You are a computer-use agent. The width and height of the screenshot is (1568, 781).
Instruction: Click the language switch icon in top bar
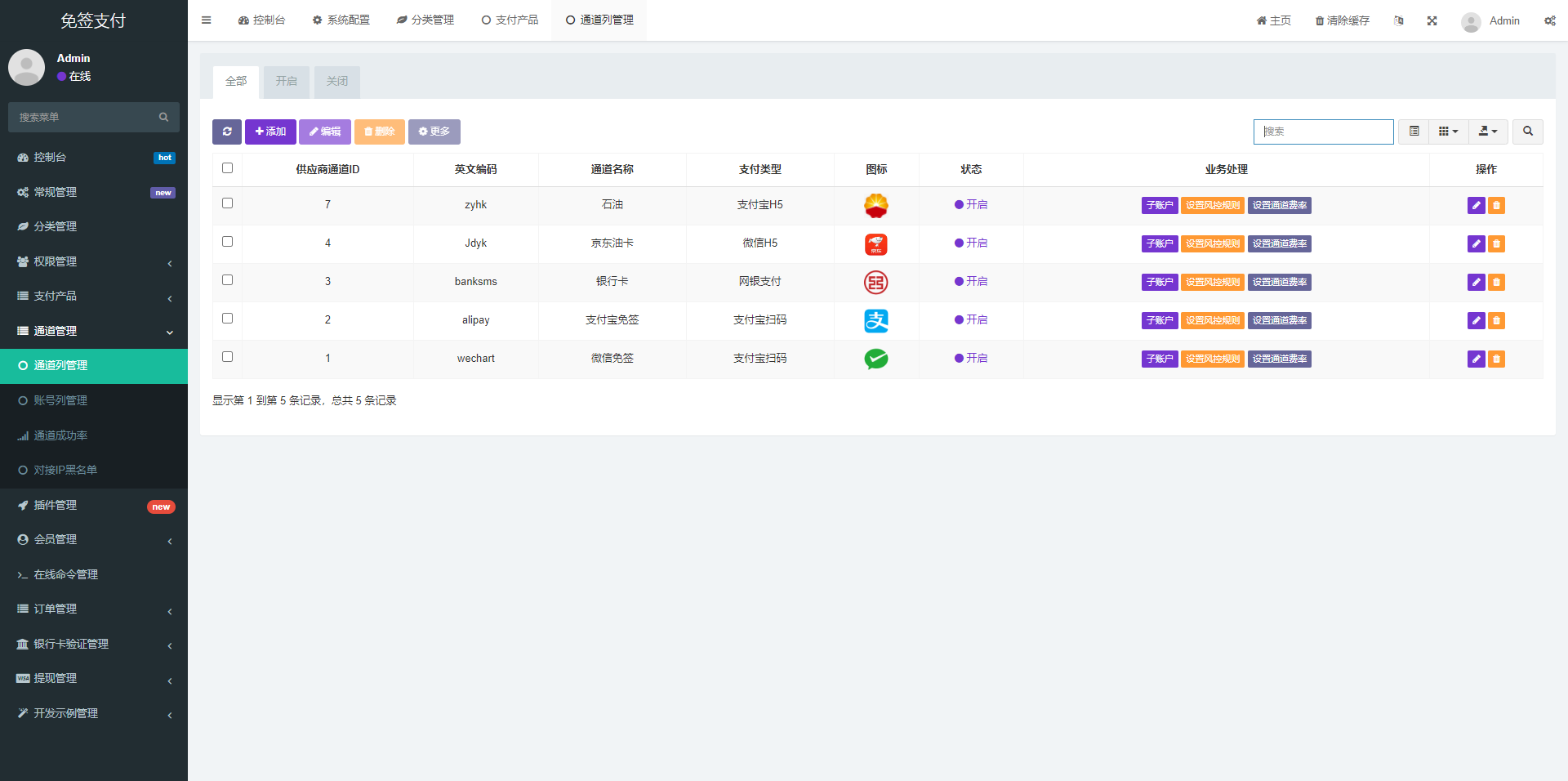(x=1399, y=20)
